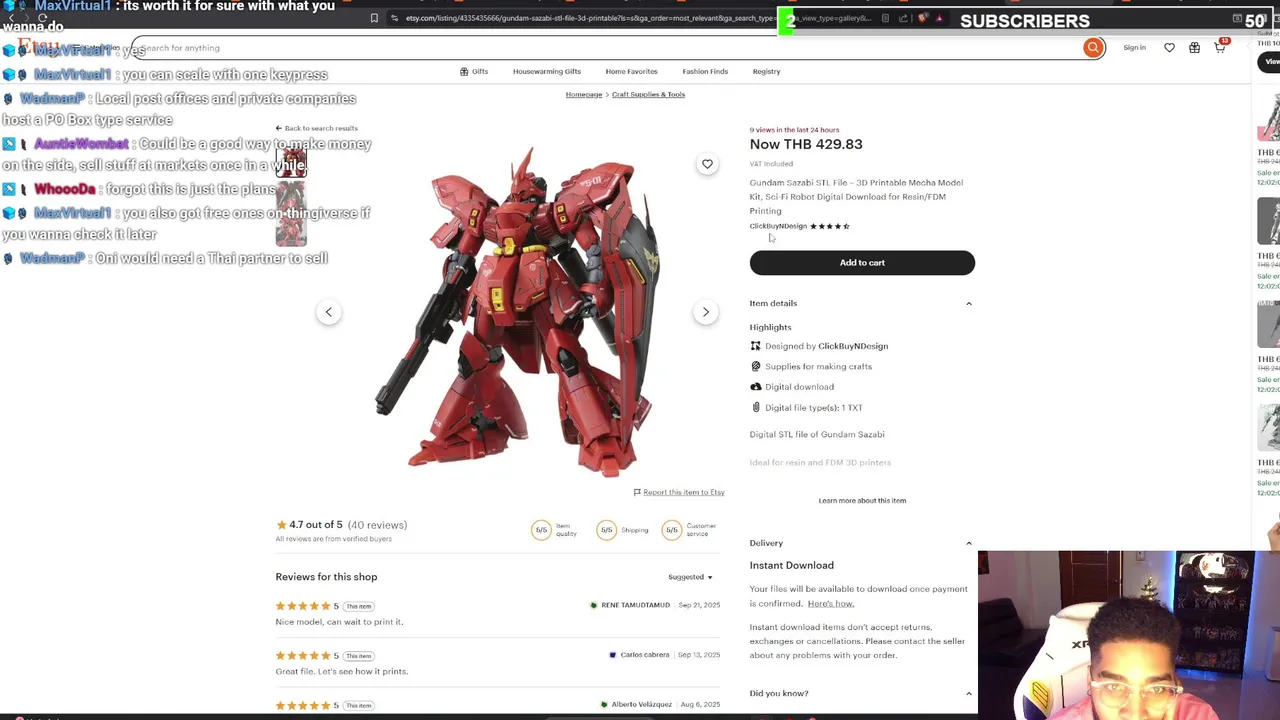
Task: Open ClickBuyNDesign shop link under title
Action: coord(778,226)
